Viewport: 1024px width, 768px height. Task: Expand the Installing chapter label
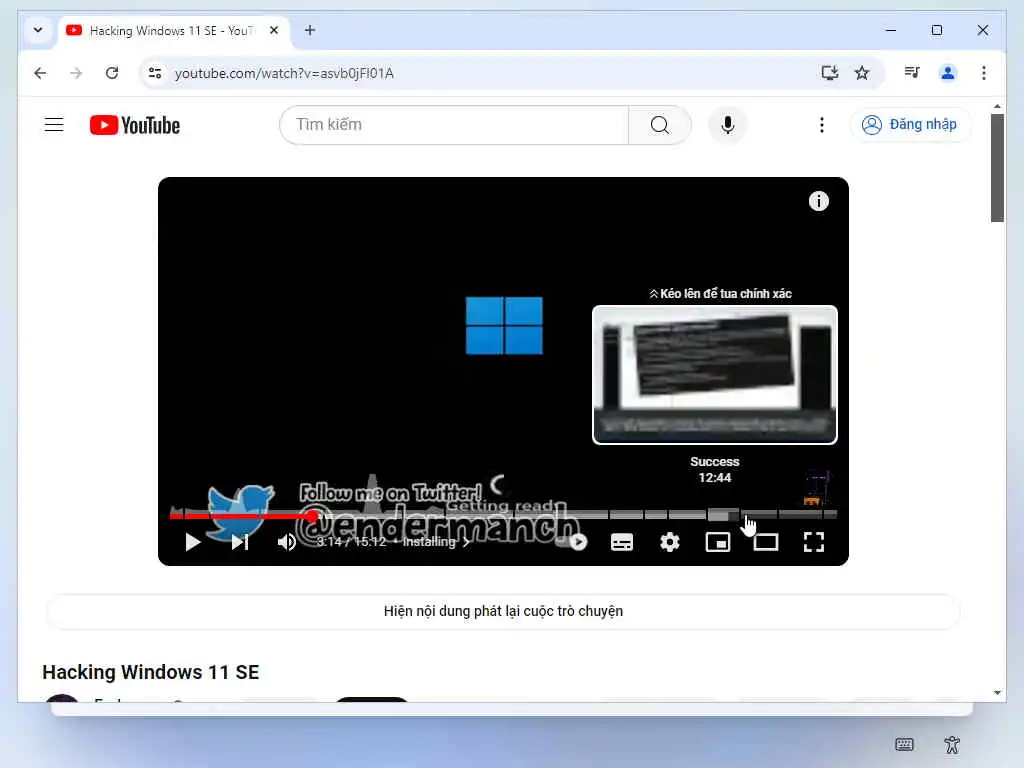click(x=436, y=542)
